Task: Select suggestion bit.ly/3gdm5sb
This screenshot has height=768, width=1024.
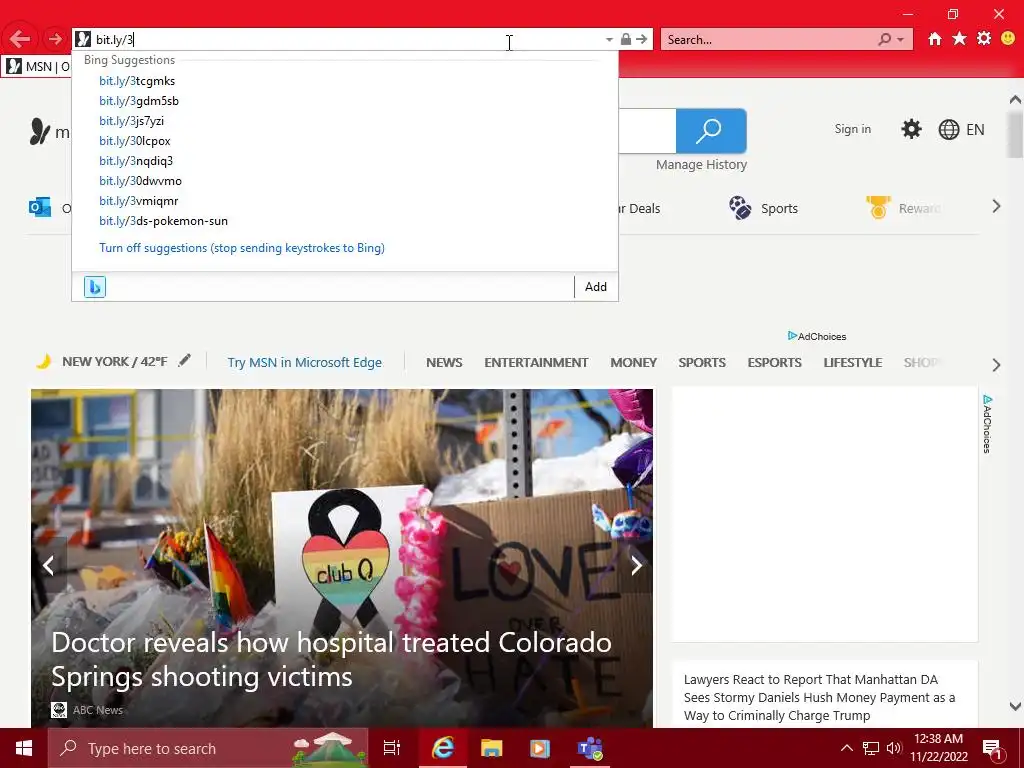Action: point(139,101)
